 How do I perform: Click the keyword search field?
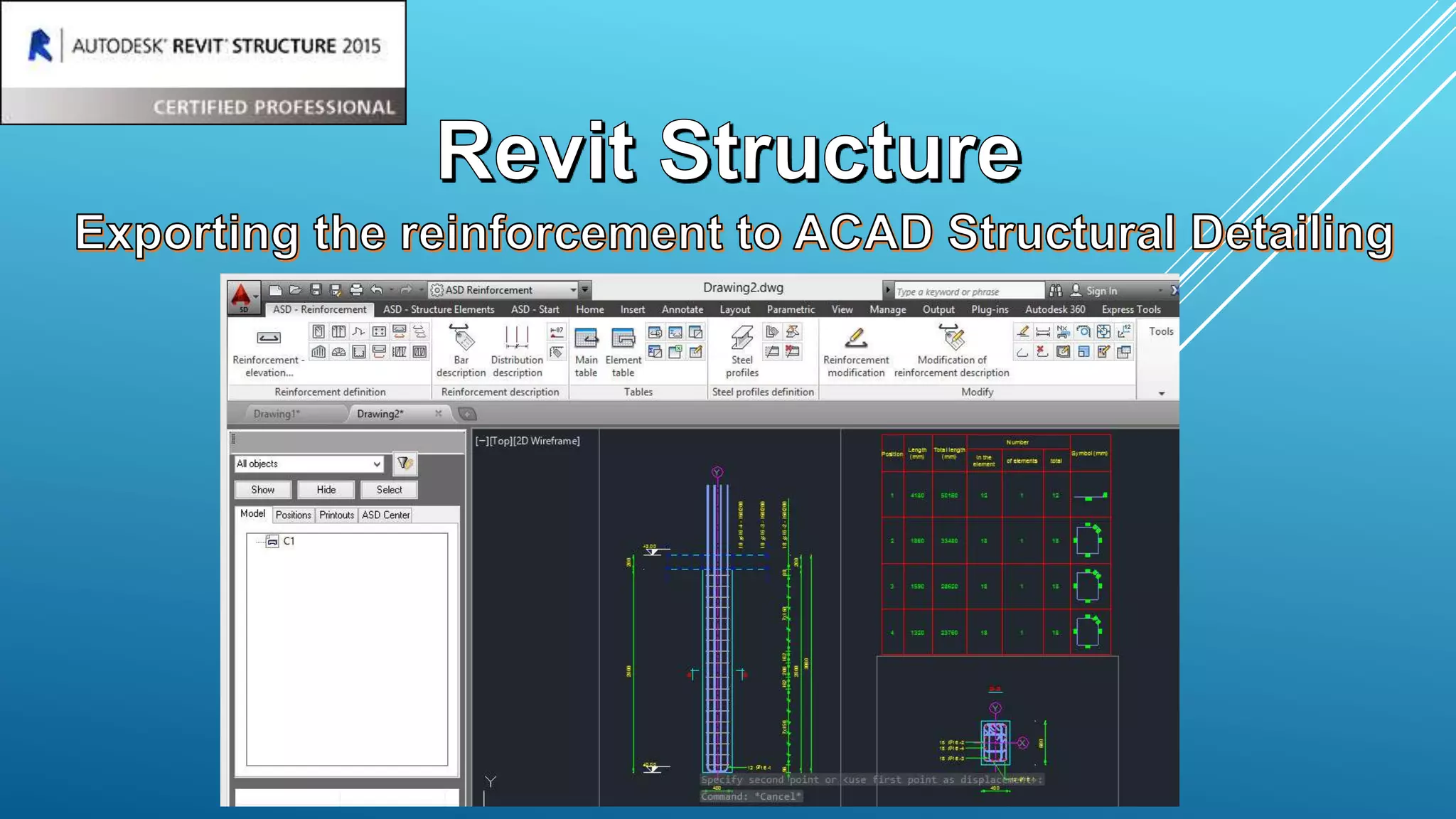coord(967,291)
